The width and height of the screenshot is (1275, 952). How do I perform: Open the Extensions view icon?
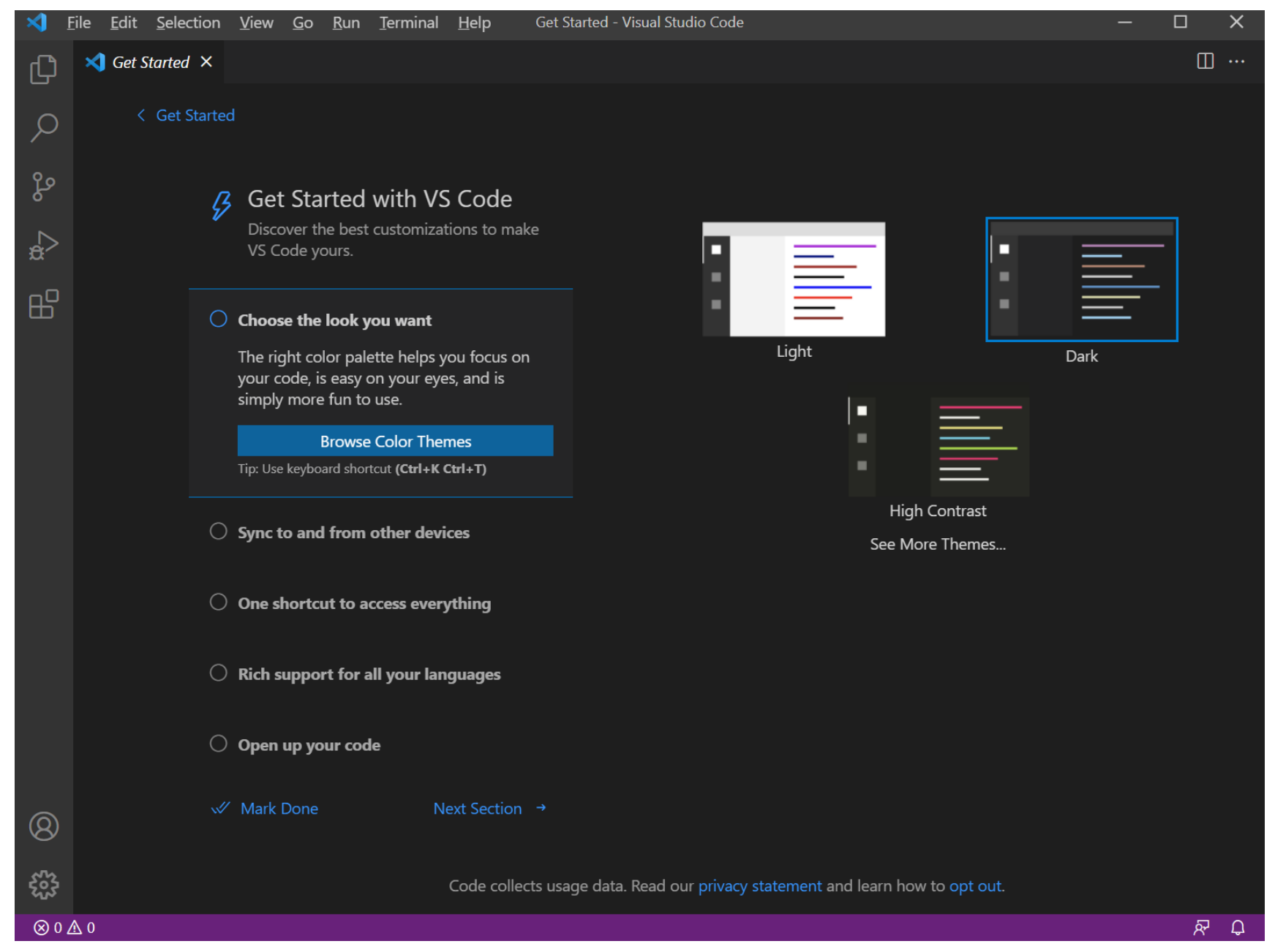click(x=43, y=304)
